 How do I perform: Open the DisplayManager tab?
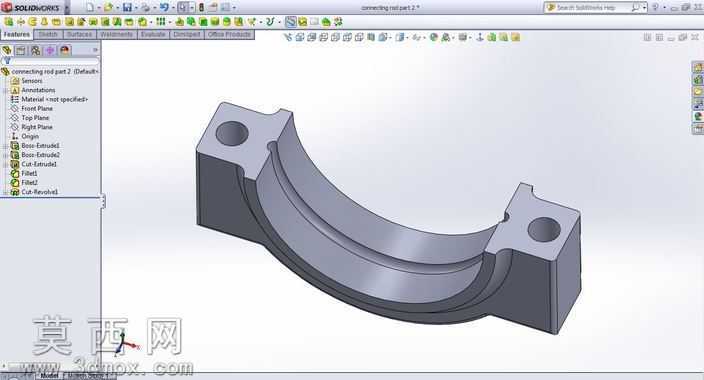[x=65, y=50]
